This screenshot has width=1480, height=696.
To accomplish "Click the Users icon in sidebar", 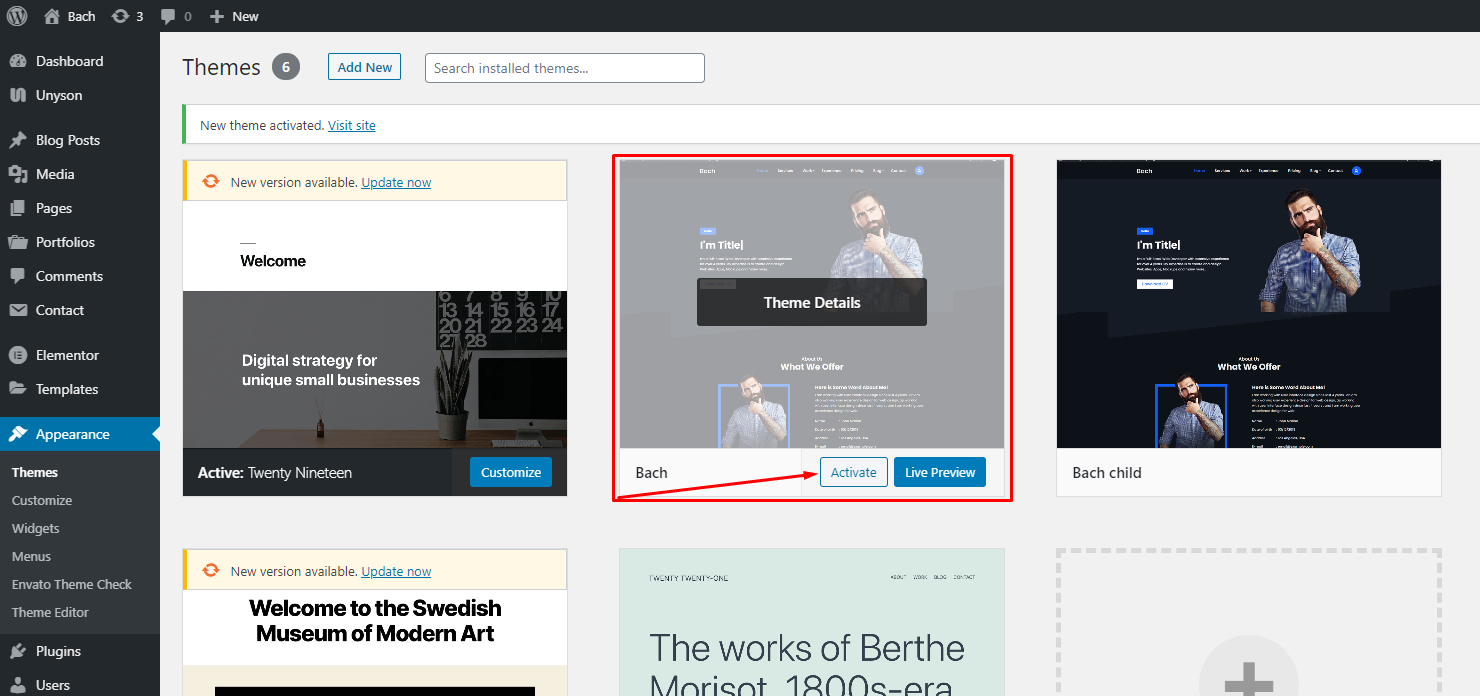I will point(18,685).
